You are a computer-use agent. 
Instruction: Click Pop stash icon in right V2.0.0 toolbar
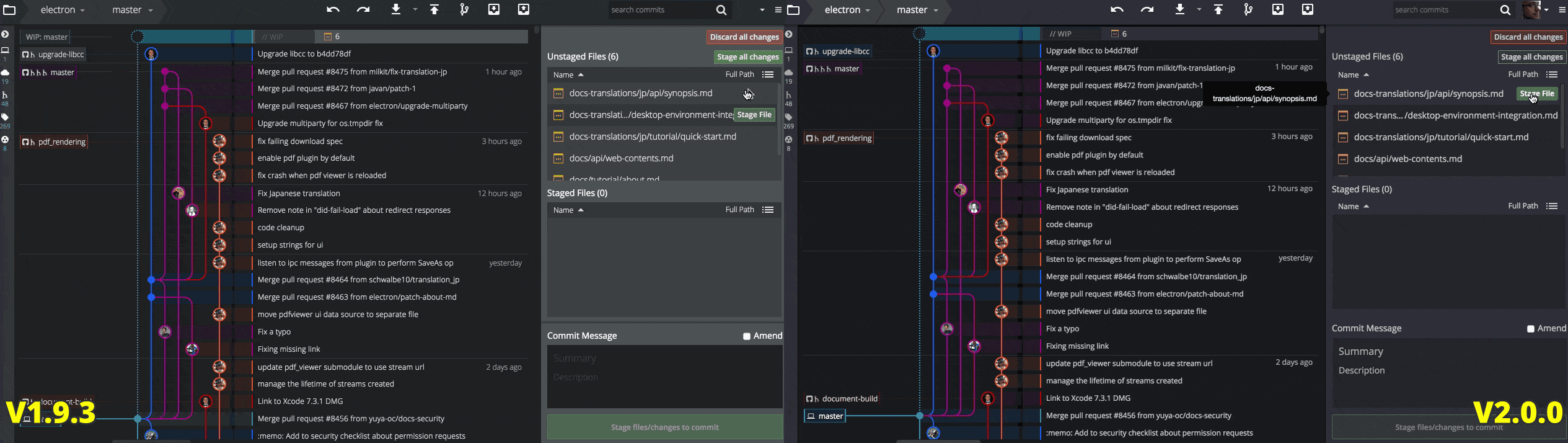1308,9
